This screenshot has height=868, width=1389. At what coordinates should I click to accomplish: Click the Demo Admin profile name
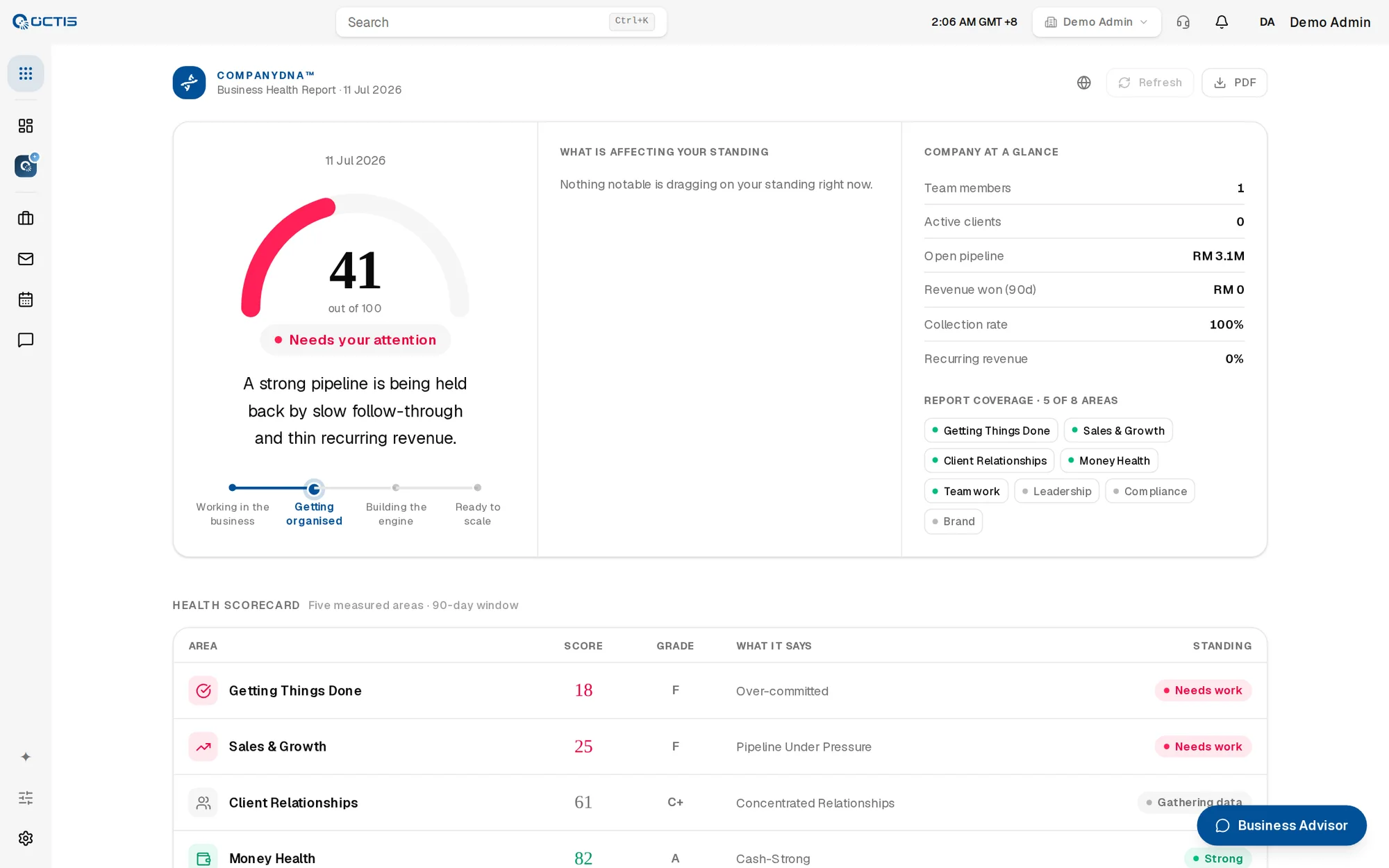pos(1330,22)
